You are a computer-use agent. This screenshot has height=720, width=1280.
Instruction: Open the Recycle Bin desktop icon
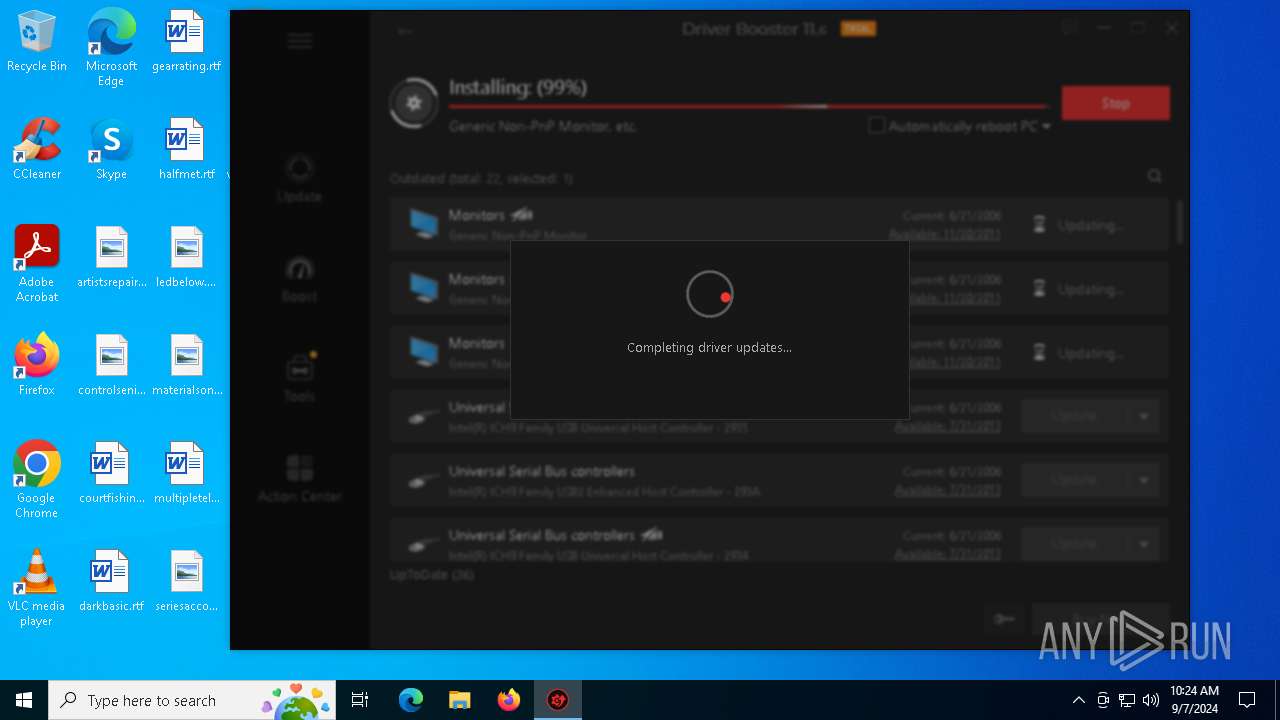[x=37, y=42]
